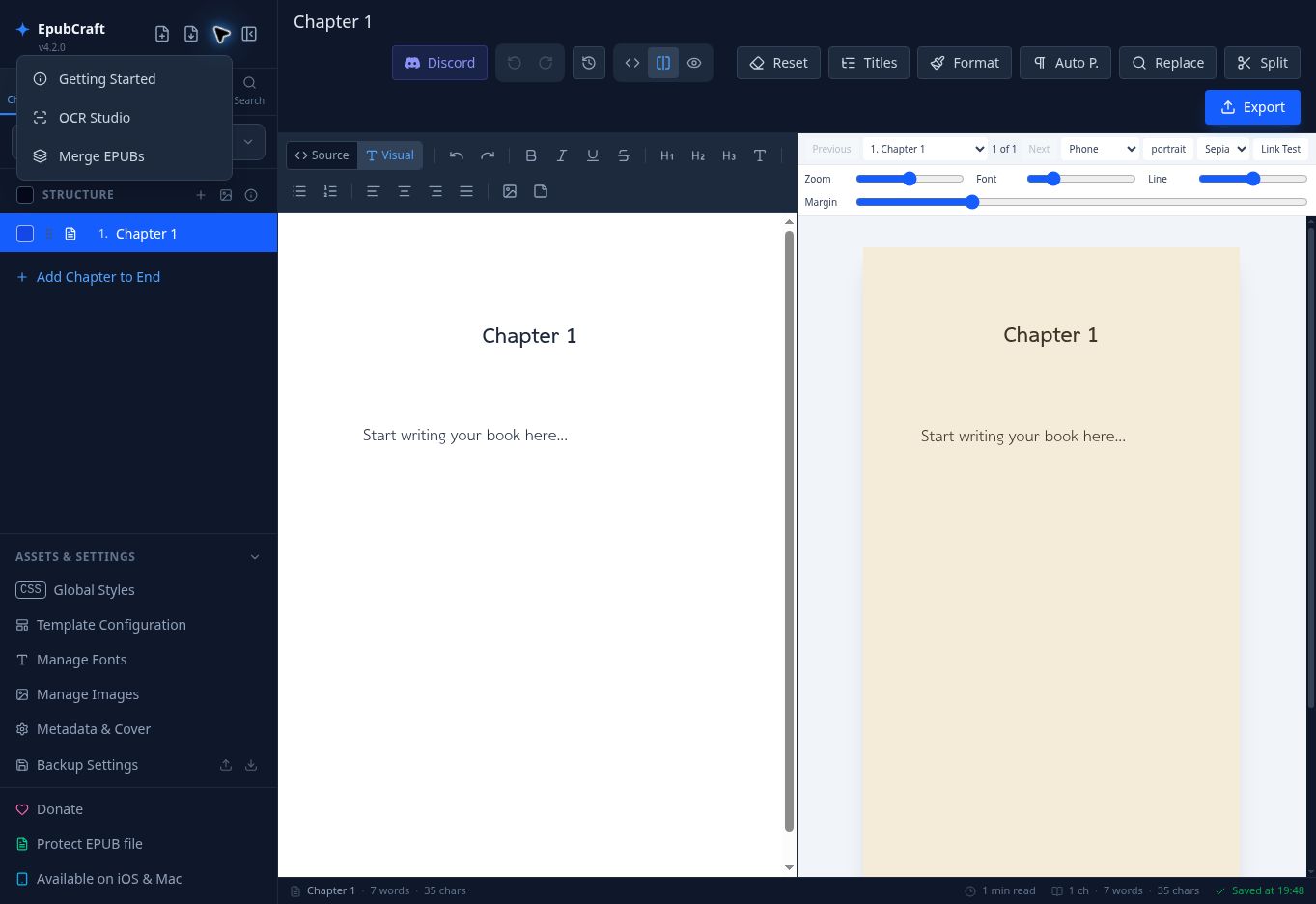Switch to preview-only eye icon
The width and height of the screenshot is (1316, 904).
[694, 63]
